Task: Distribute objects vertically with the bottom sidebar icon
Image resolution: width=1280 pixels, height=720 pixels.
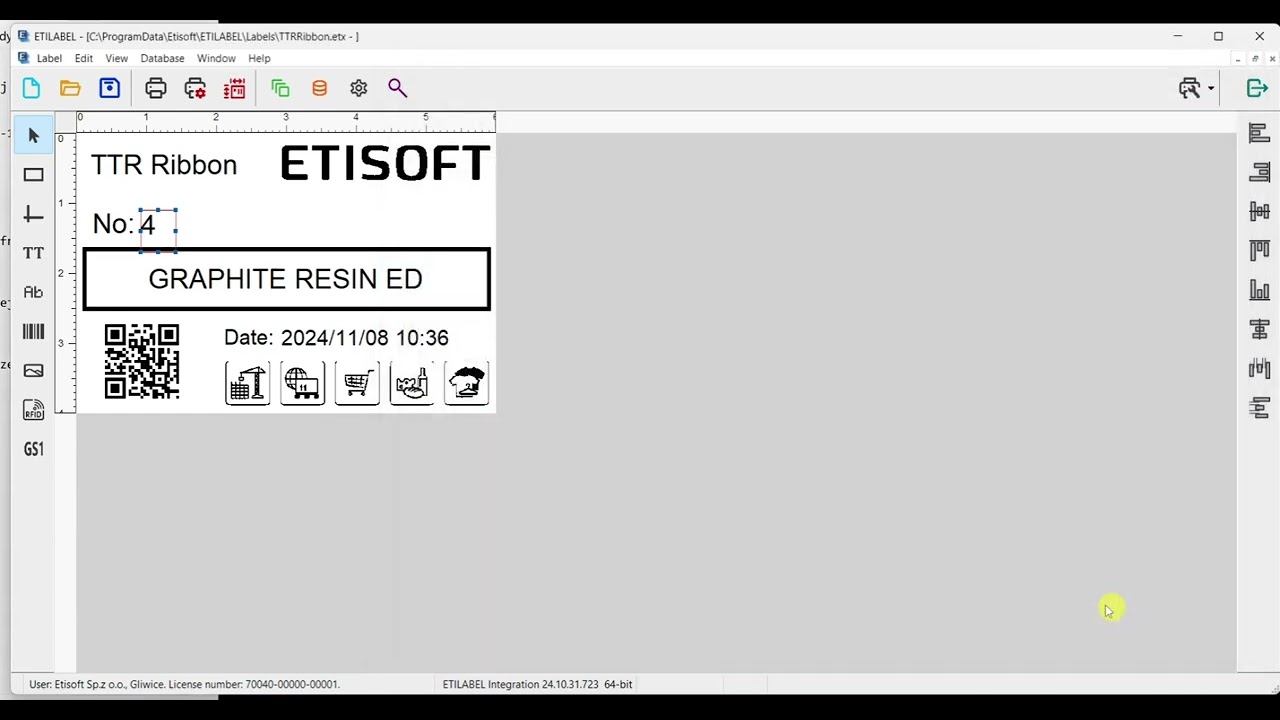Action: click(x=1259, y=407)
